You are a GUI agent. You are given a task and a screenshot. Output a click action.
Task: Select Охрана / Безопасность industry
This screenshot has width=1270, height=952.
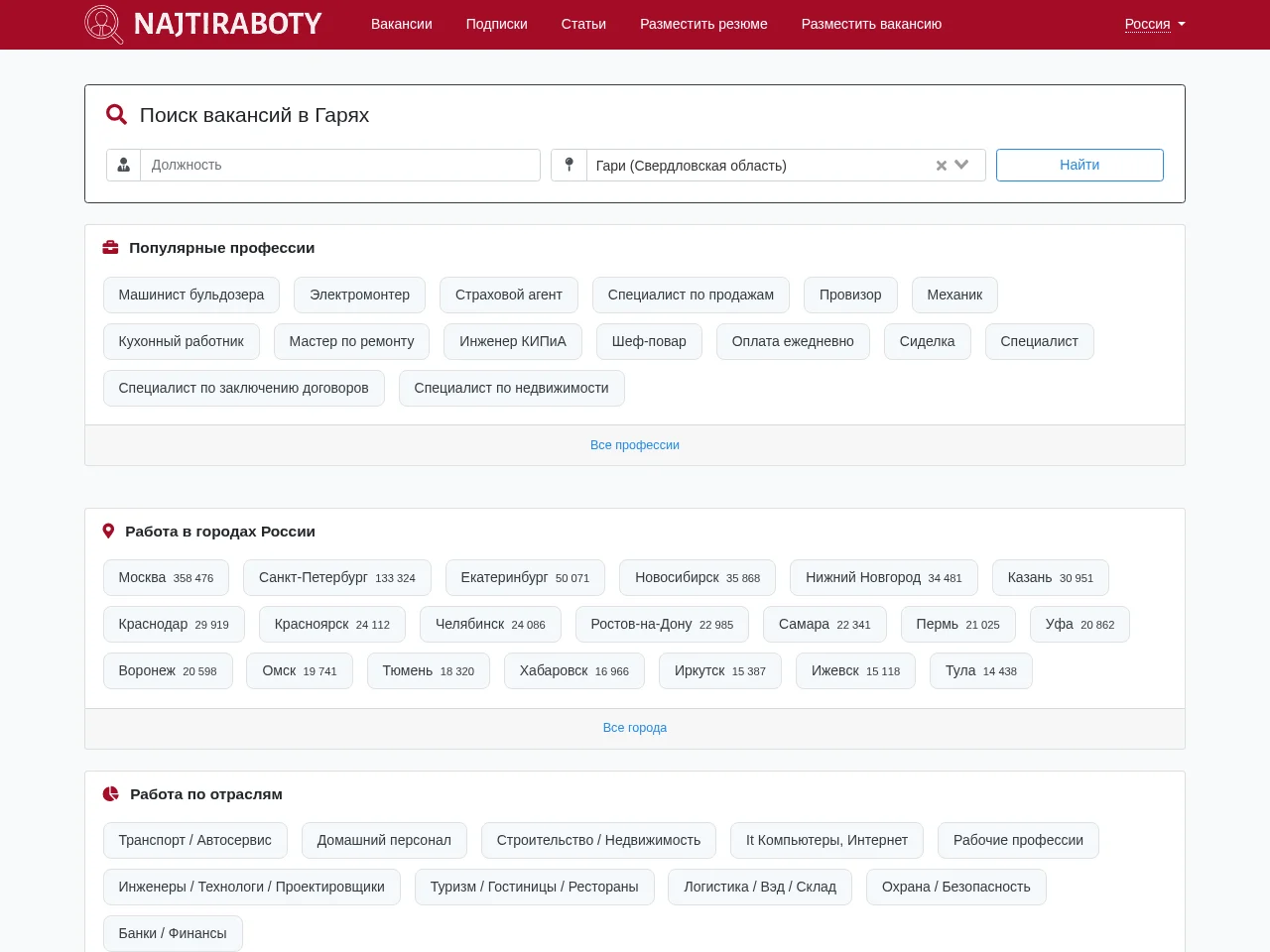[956, 887]
